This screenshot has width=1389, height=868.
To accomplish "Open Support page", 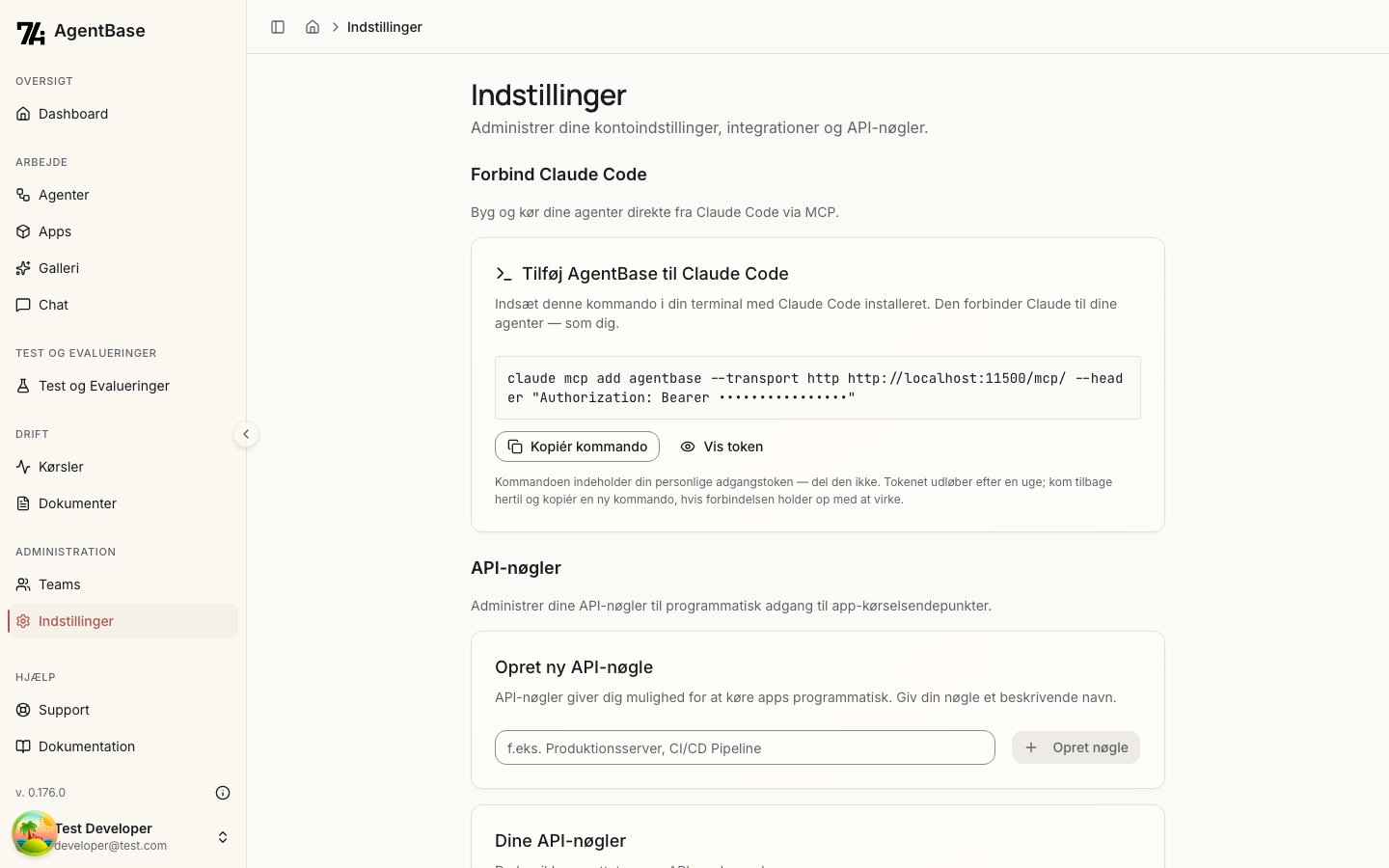I will tap(123, 710).
